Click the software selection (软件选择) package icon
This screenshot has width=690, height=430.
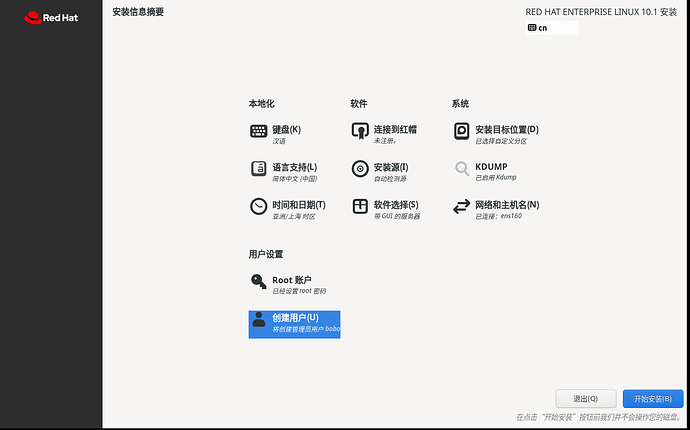[x=360, y=206]
